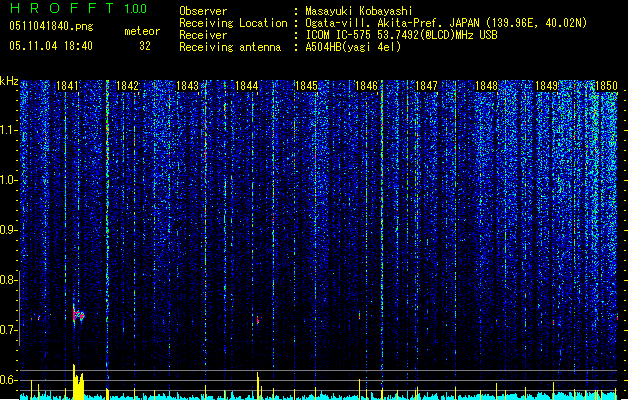
Task: Click the meteor count value 32
Action: click(145, 46)
